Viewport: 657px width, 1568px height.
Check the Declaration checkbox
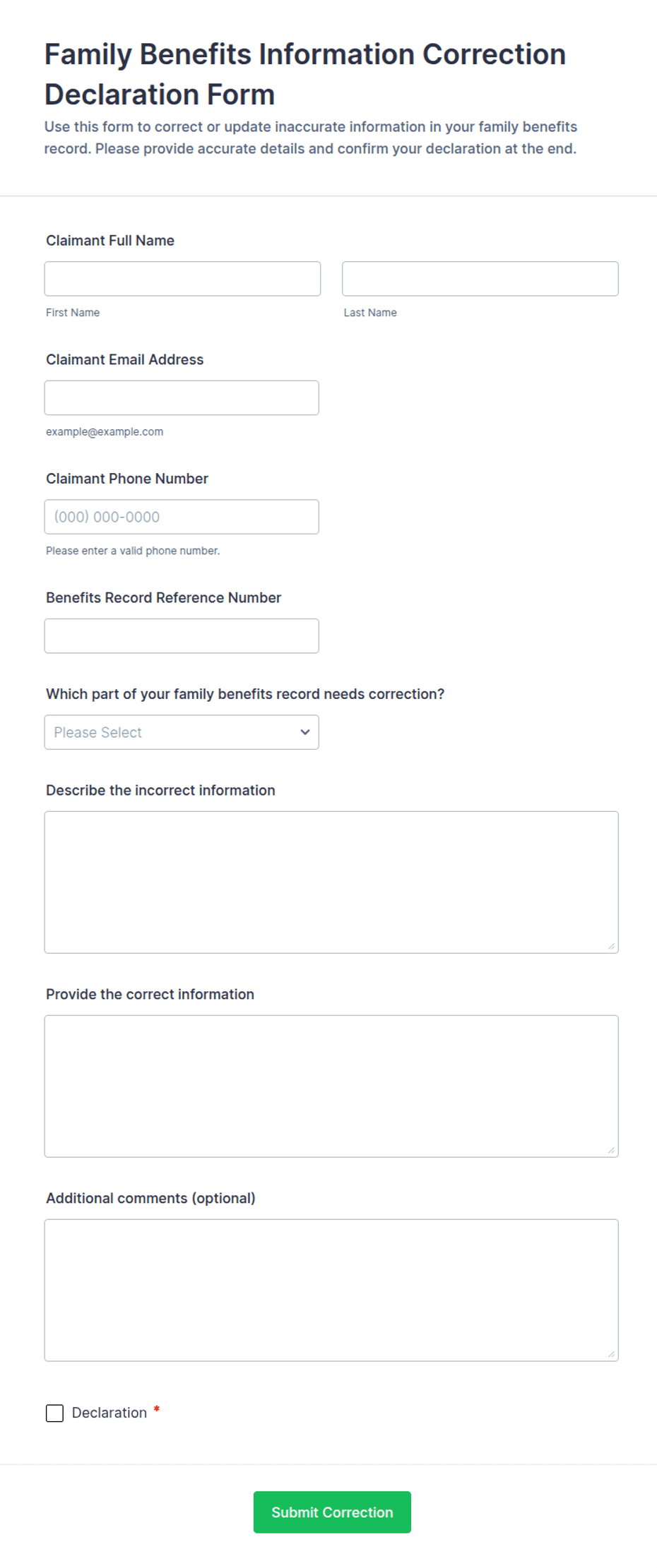point(54,1413)
